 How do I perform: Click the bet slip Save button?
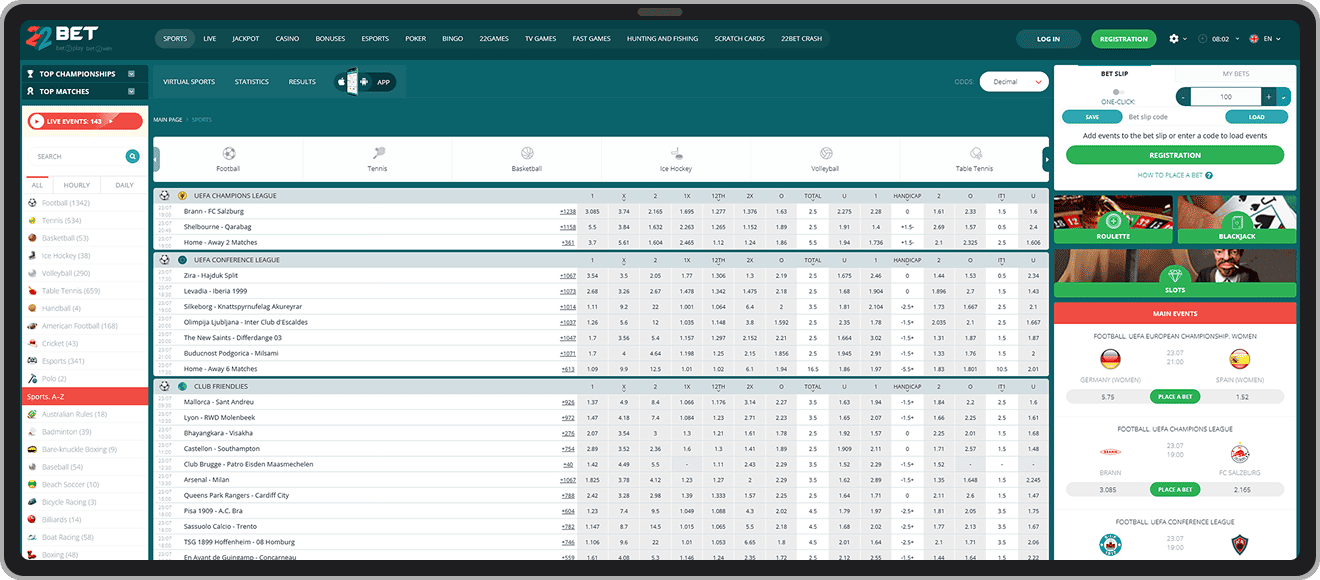[1092, 117]
